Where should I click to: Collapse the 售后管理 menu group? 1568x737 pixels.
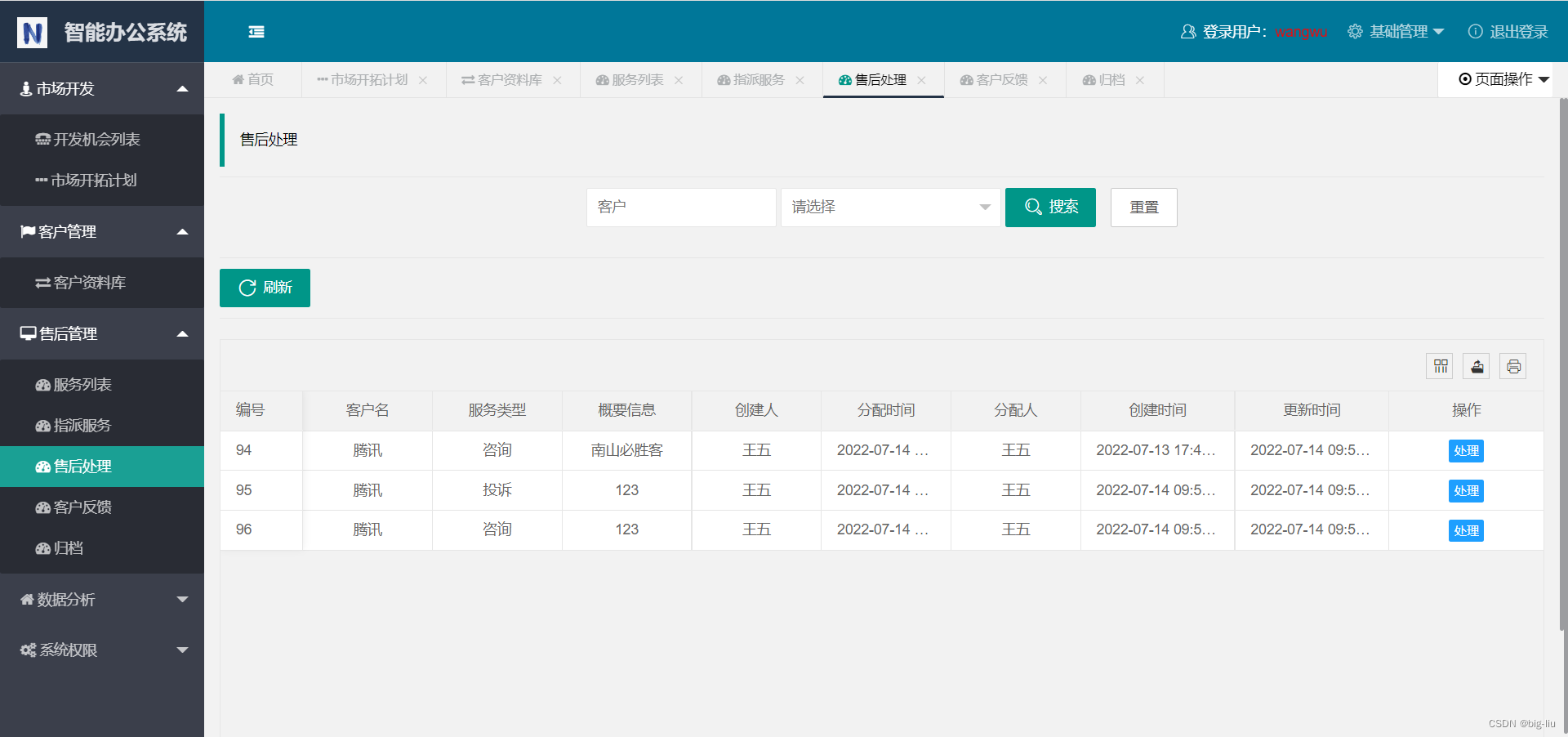(102, 333)
